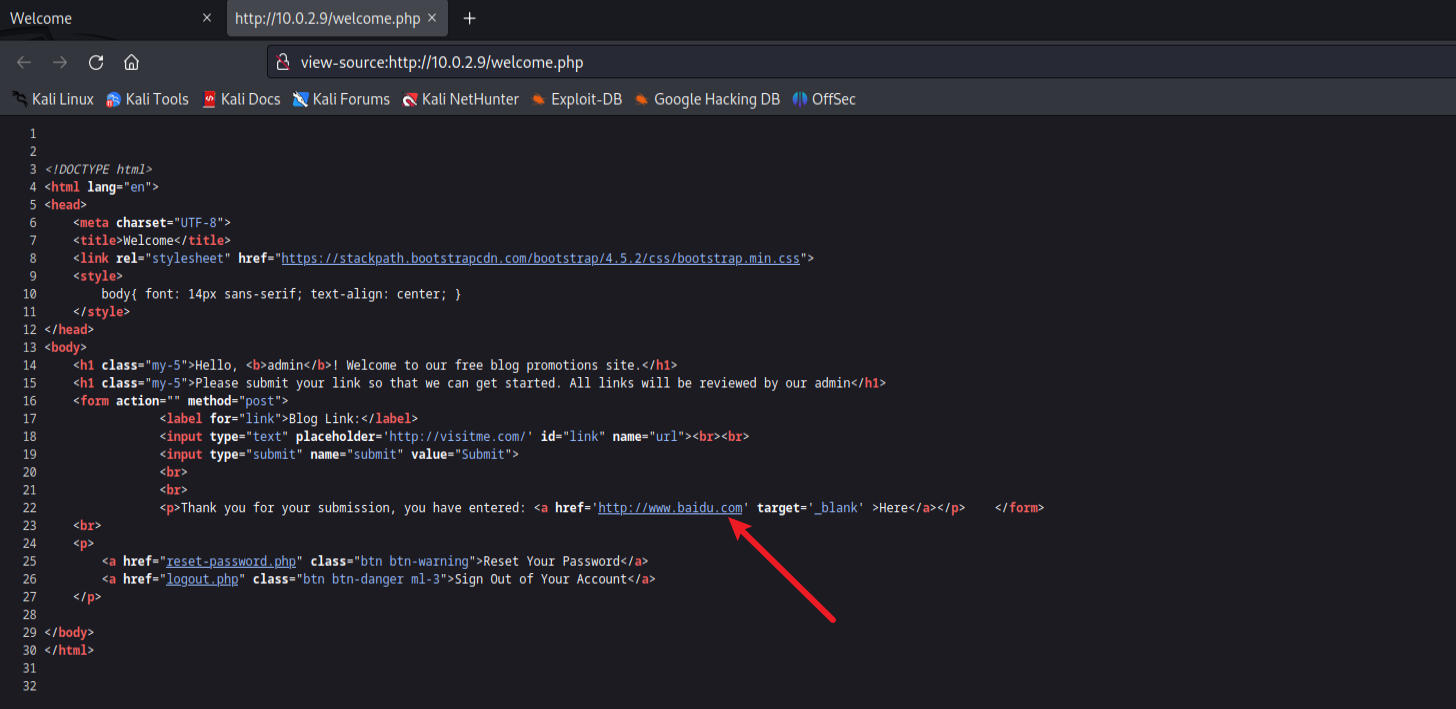This screenshot has height=709, width=1456.
Task: Open Kali Linux bookmark
Action: [53, 99]
